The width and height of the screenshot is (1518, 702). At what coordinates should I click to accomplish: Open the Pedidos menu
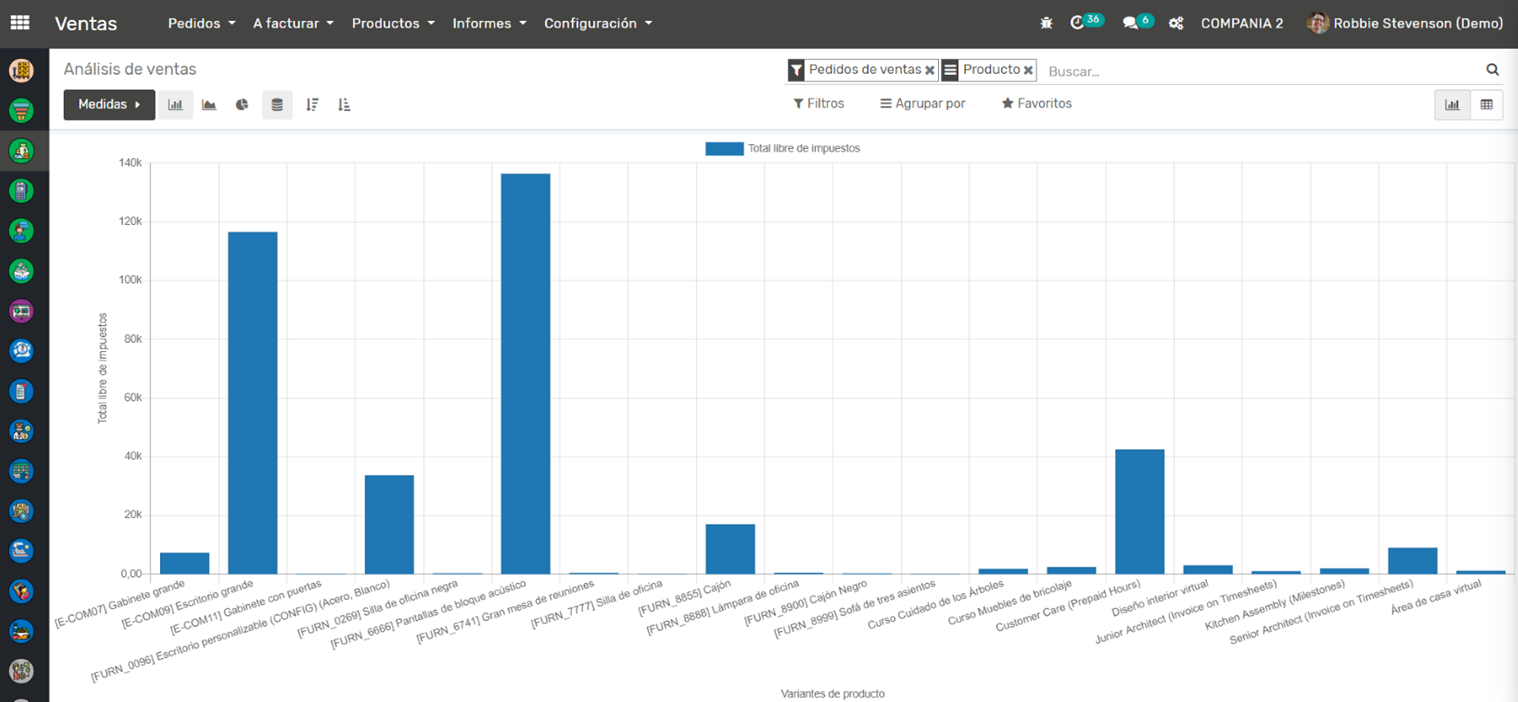pos(201,23)
